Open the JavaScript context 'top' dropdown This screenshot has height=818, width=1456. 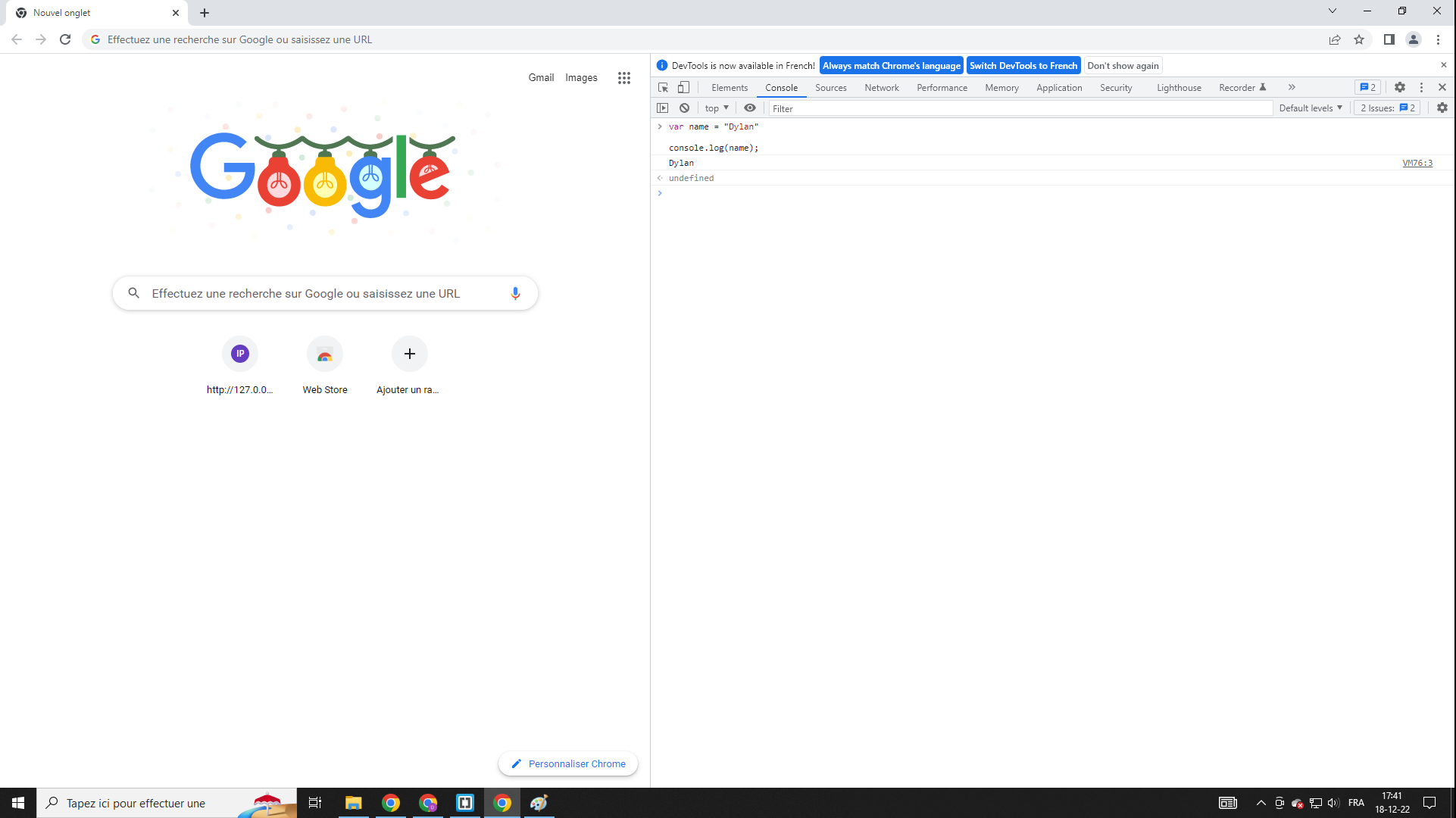click(x=717, y=108)
